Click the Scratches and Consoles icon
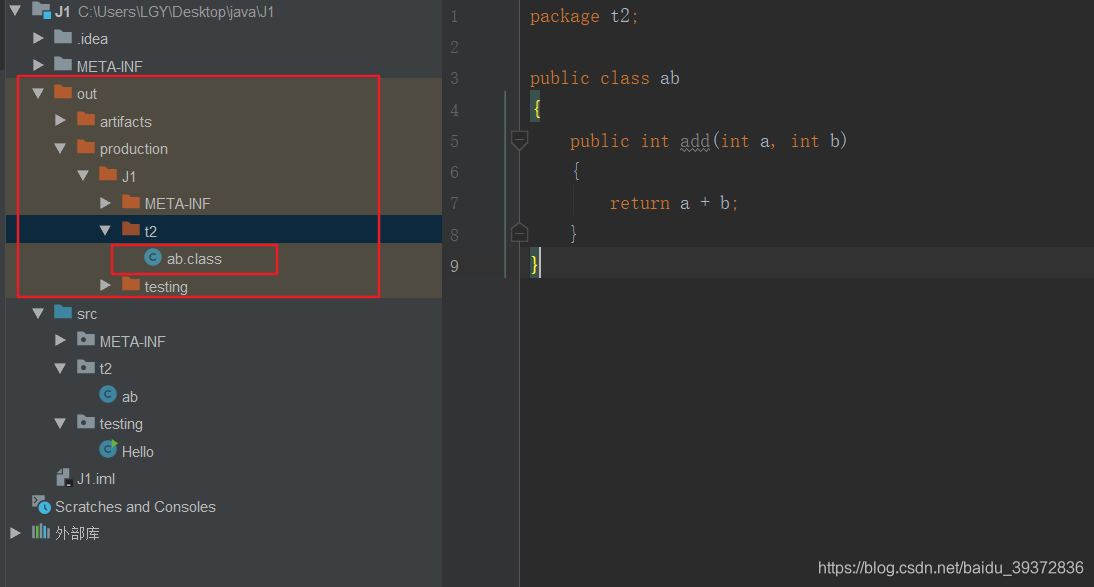Viewport: 1094px width, 587px height. point(42,506)
